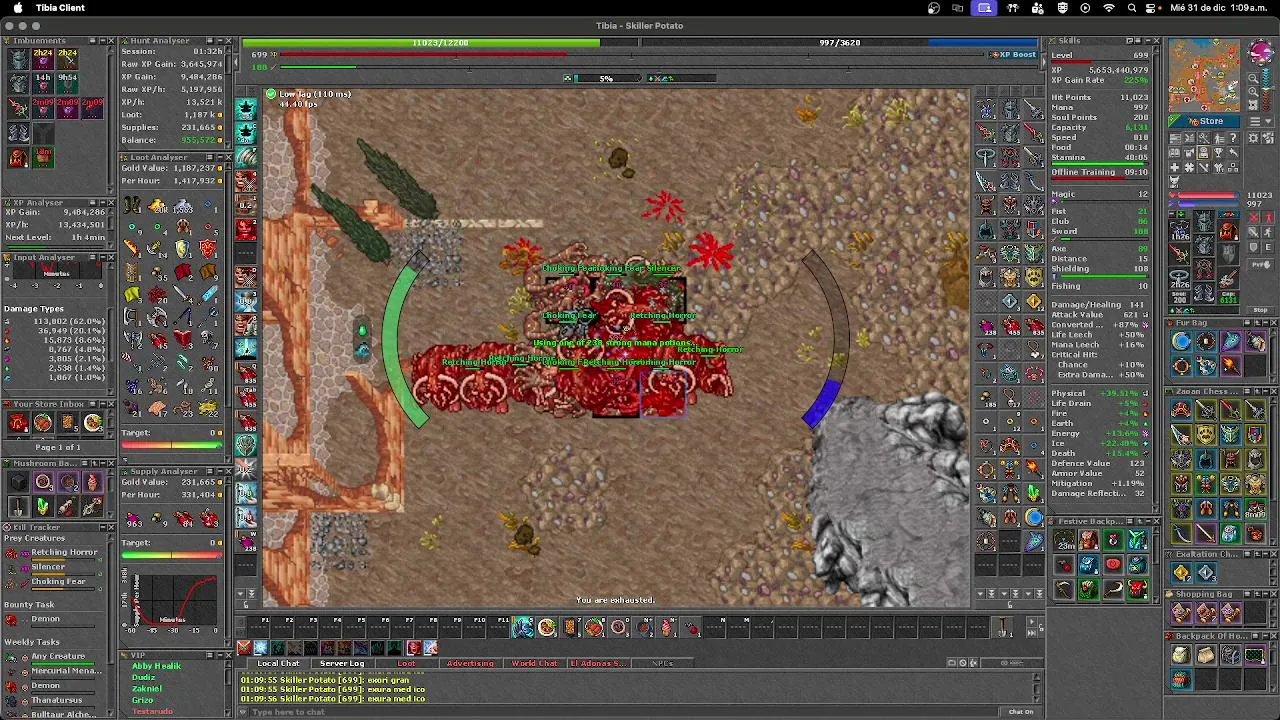Click the green health bar 11023/12200
Screen dimensions: 1280x720
[x=440, y=43]
